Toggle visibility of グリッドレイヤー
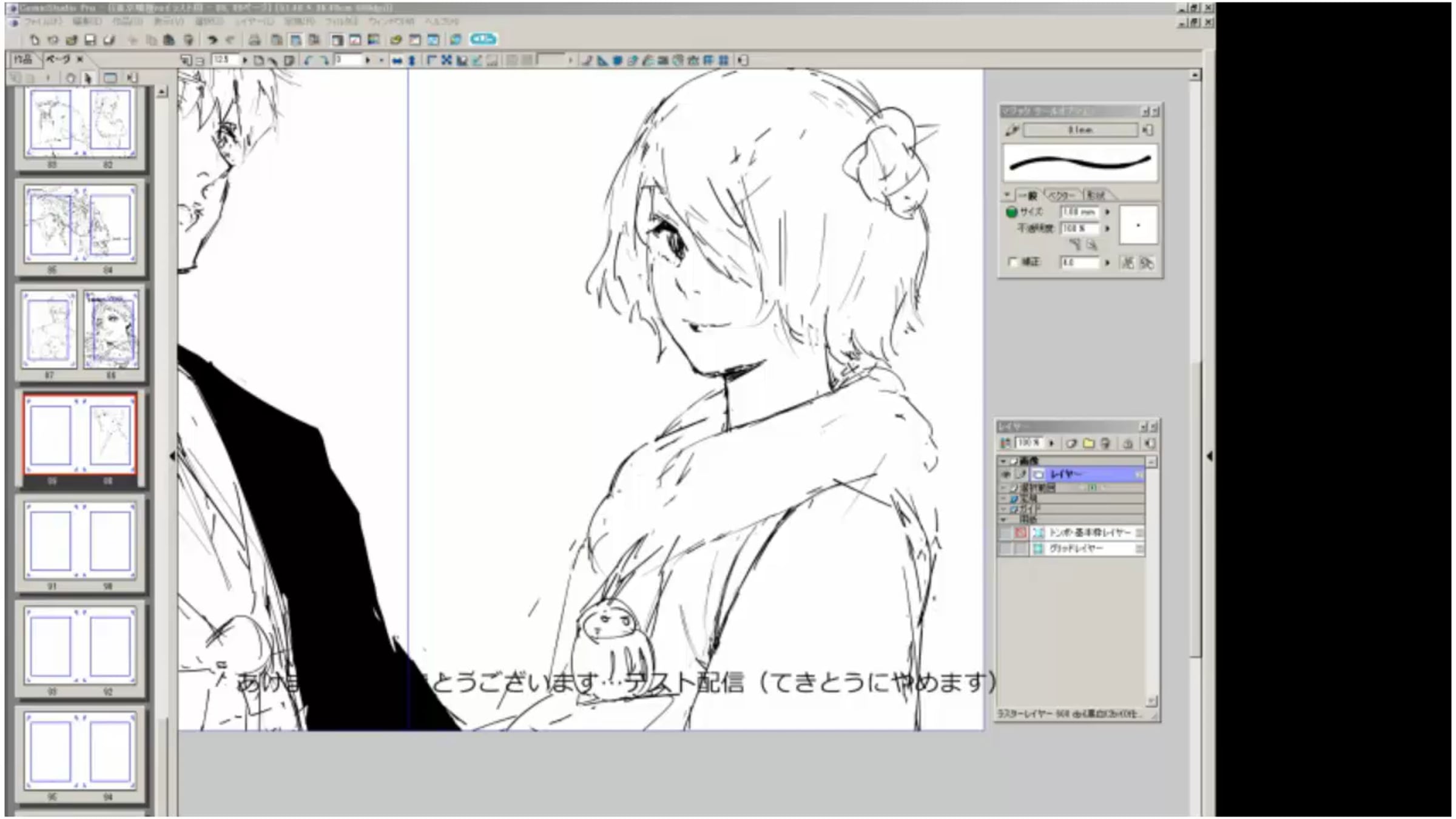 pyautogui.click(x=1005, y=548)
